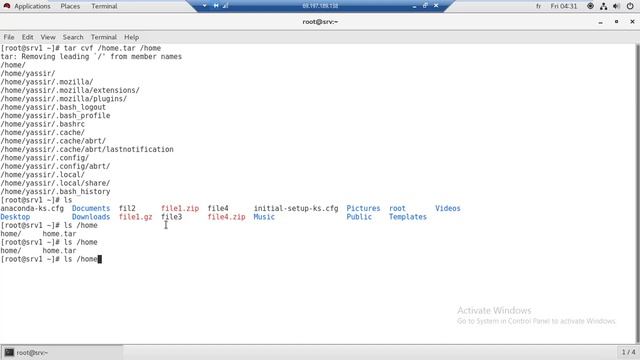Click the Desktop directory name
Screen dimensions: 640x360
click(x=15, y=217)
